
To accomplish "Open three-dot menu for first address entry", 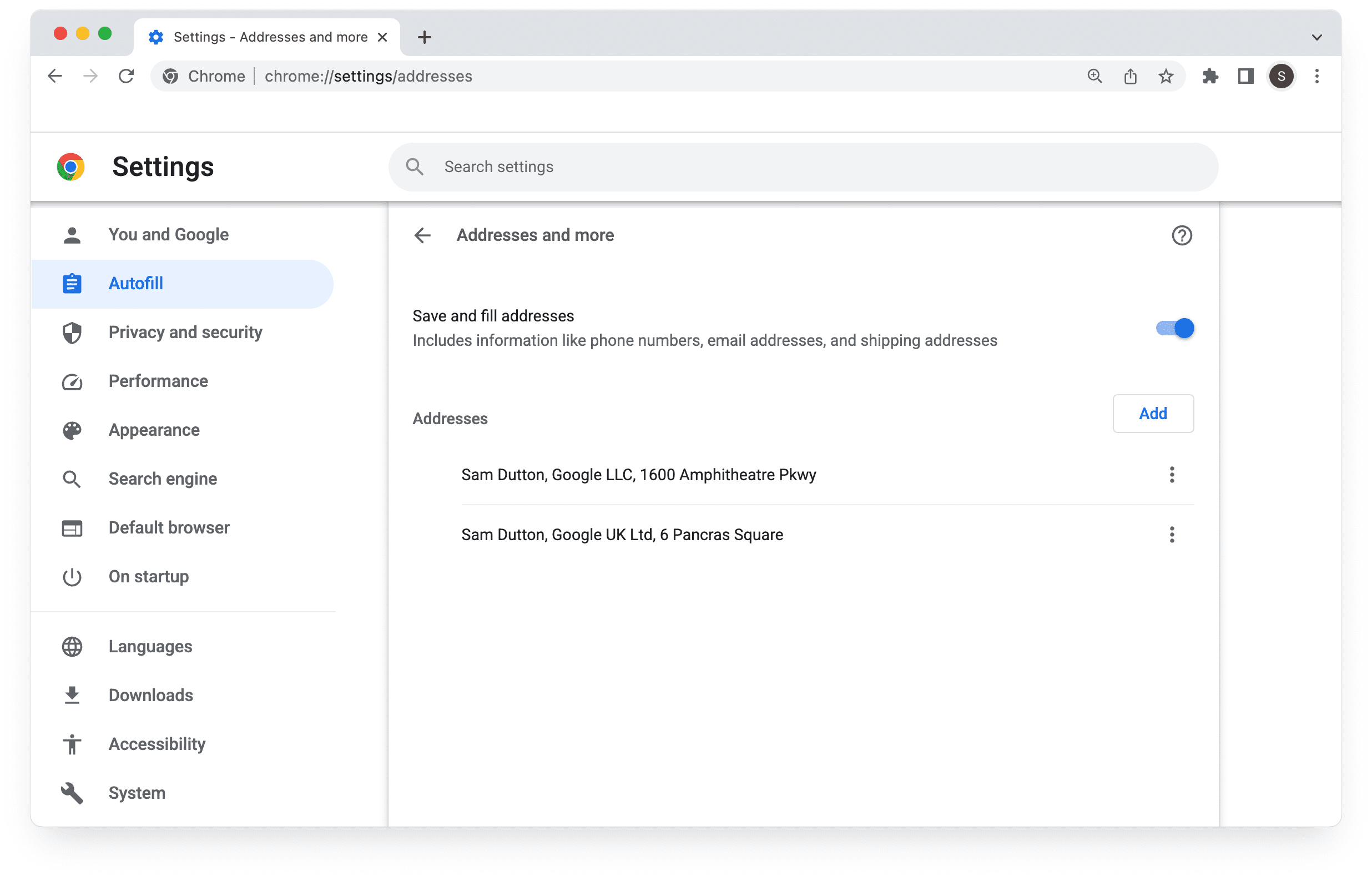I will click(1172, 475).
